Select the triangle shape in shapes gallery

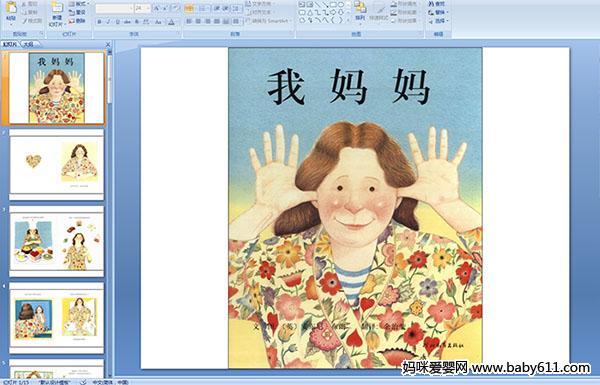tap(310, 12)
